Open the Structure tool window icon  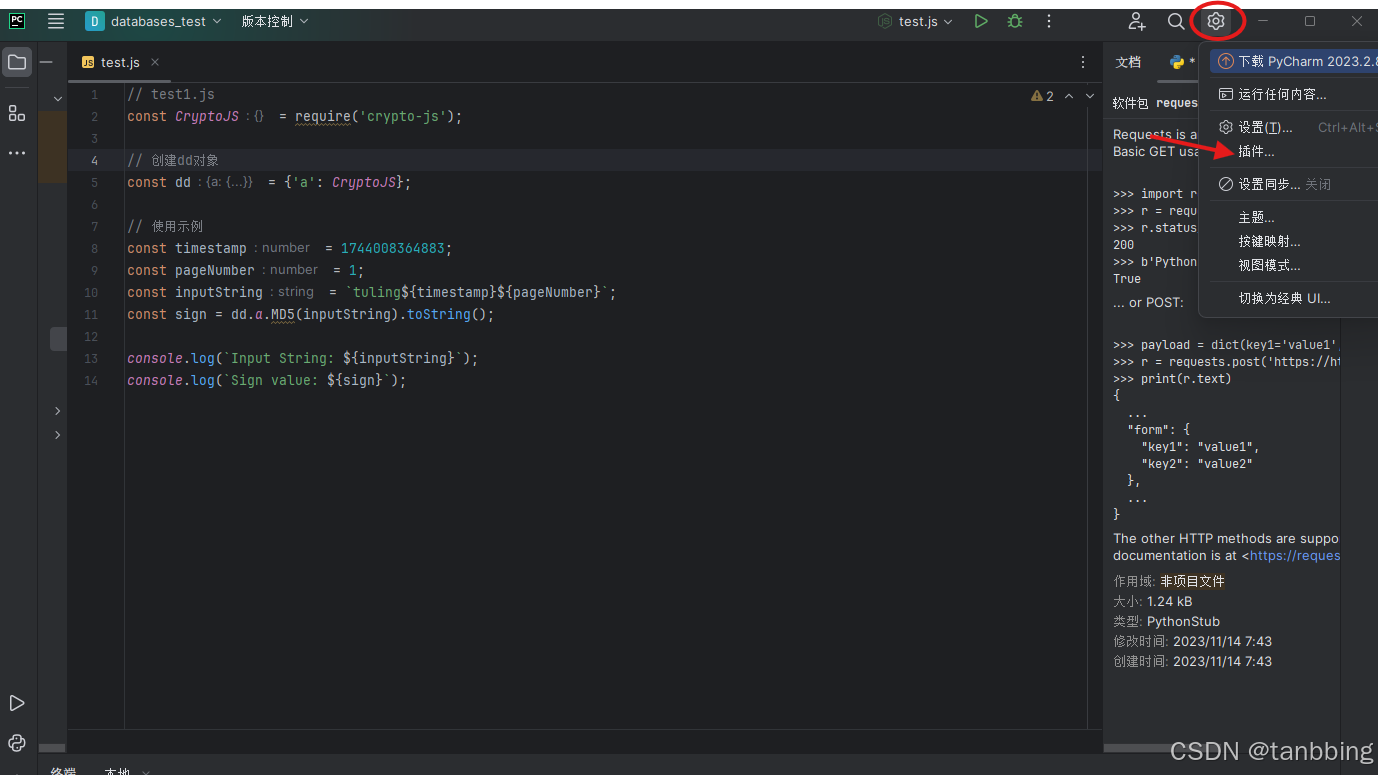click(16, 113)
